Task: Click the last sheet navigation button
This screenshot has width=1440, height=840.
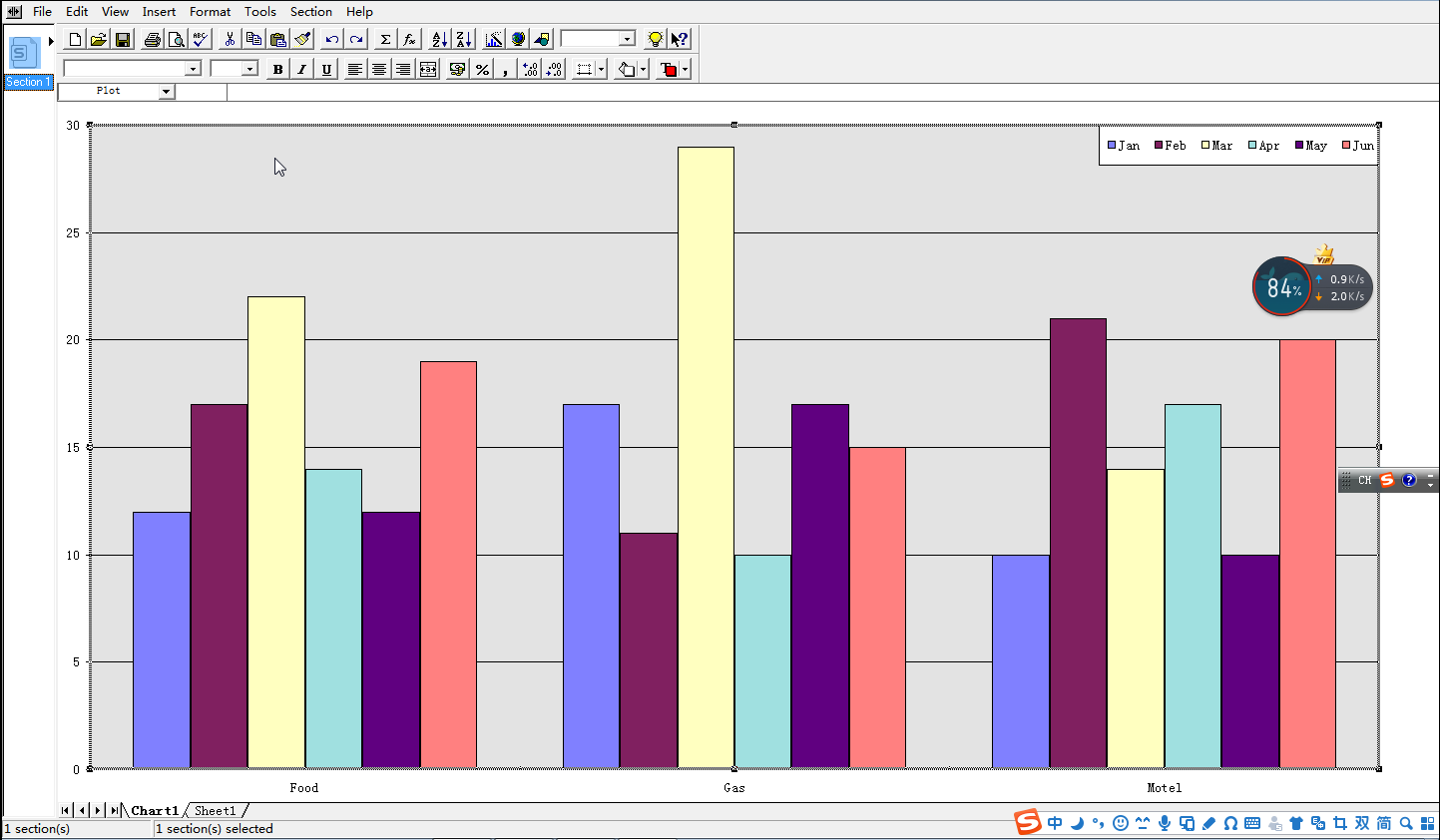Action: (x=114, y=811)
